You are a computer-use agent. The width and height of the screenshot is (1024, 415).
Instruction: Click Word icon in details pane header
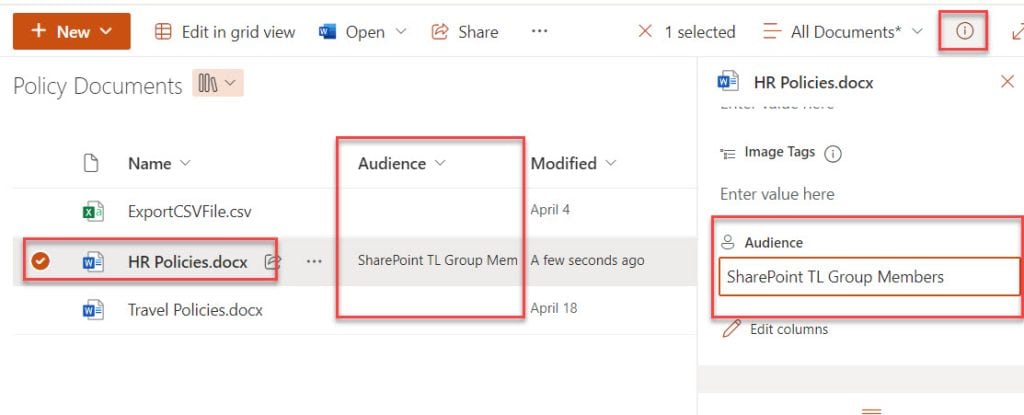click(728, 81)
